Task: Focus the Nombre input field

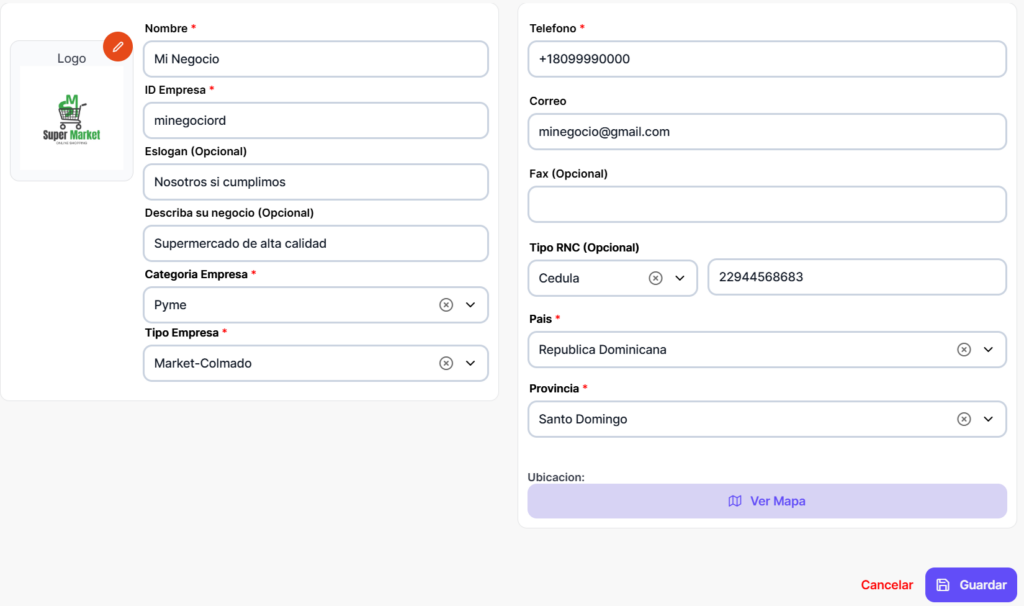Action: (x=315, y=59)
